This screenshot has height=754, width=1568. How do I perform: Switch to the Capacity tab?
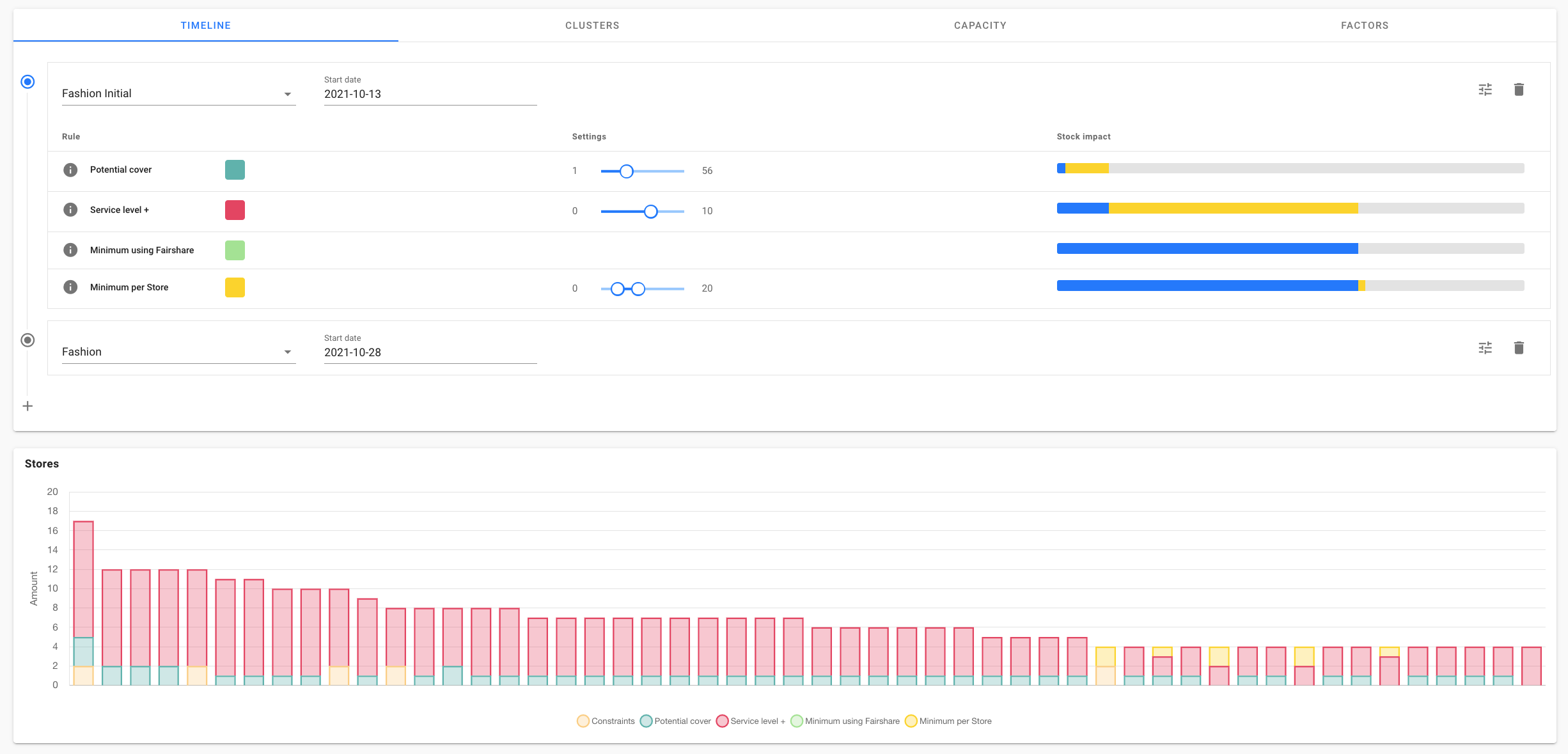coord(980,26)
